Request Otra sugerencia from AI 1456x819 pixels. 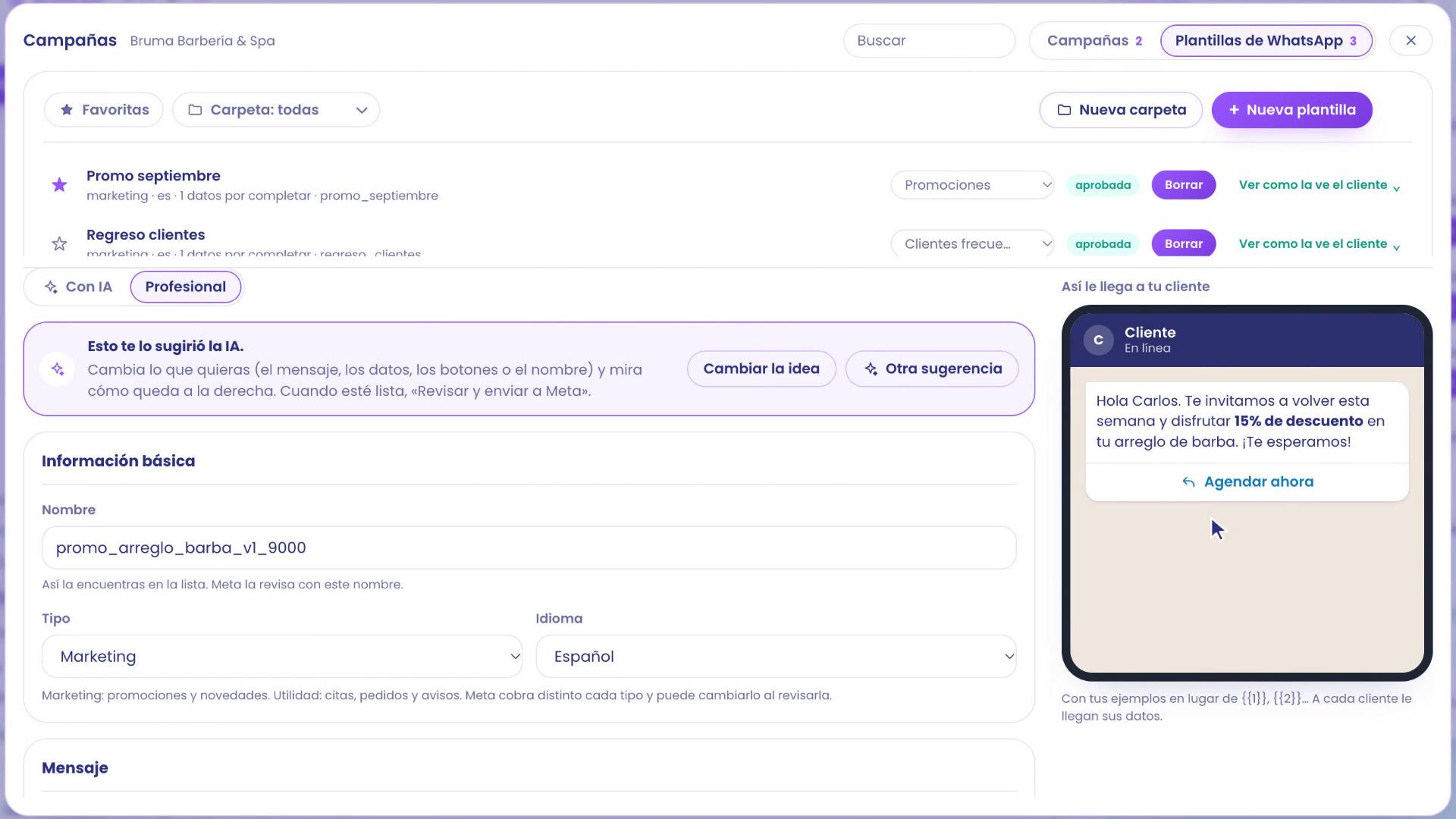pyautogui.click(x=932, y=369)
